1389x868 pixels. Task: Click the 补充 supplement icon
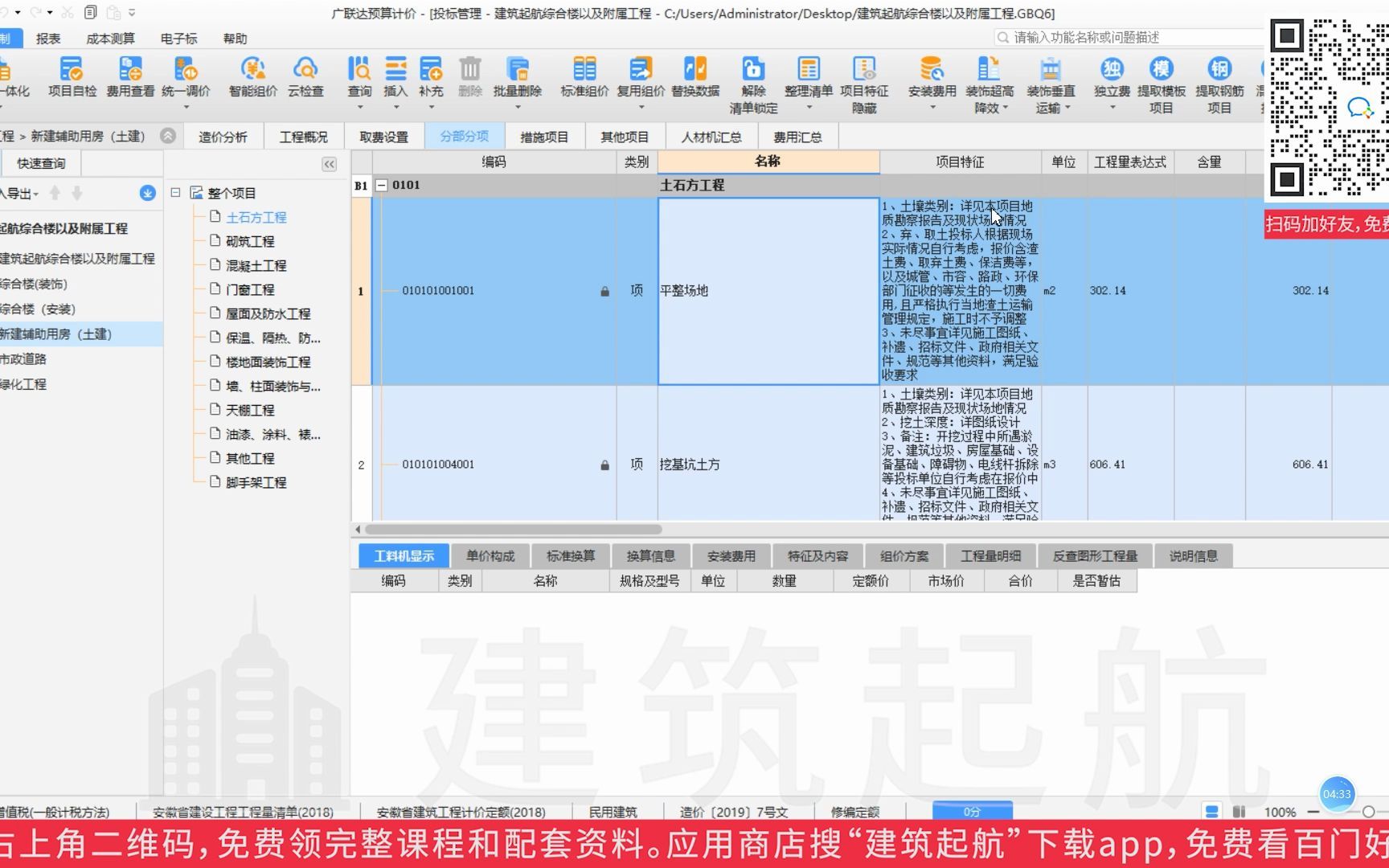pyautogui.click(x=431, y=77)
